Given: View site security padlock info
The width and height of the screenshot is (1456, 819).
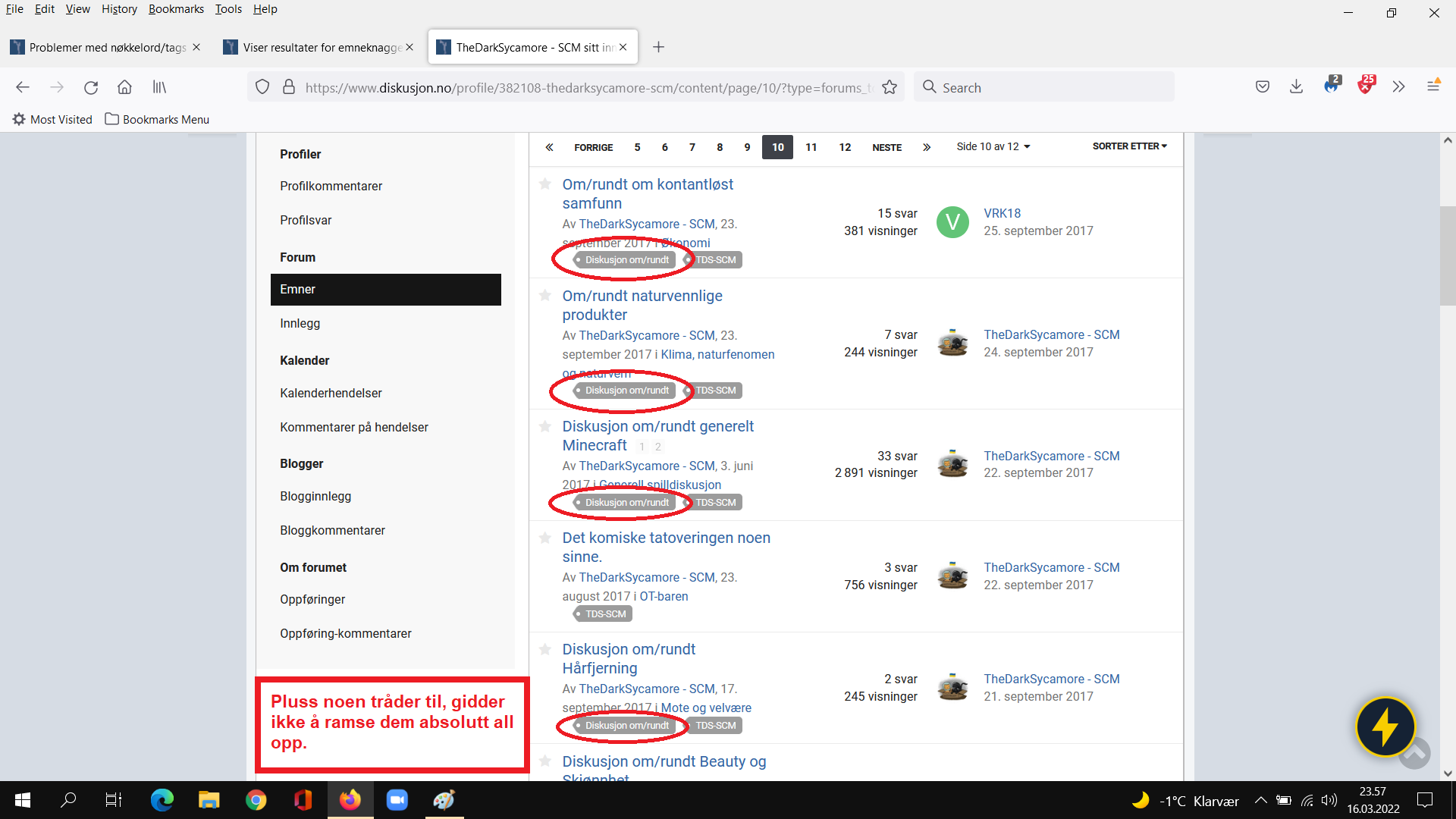Looking at the screenshot, I should pos(289,87).
